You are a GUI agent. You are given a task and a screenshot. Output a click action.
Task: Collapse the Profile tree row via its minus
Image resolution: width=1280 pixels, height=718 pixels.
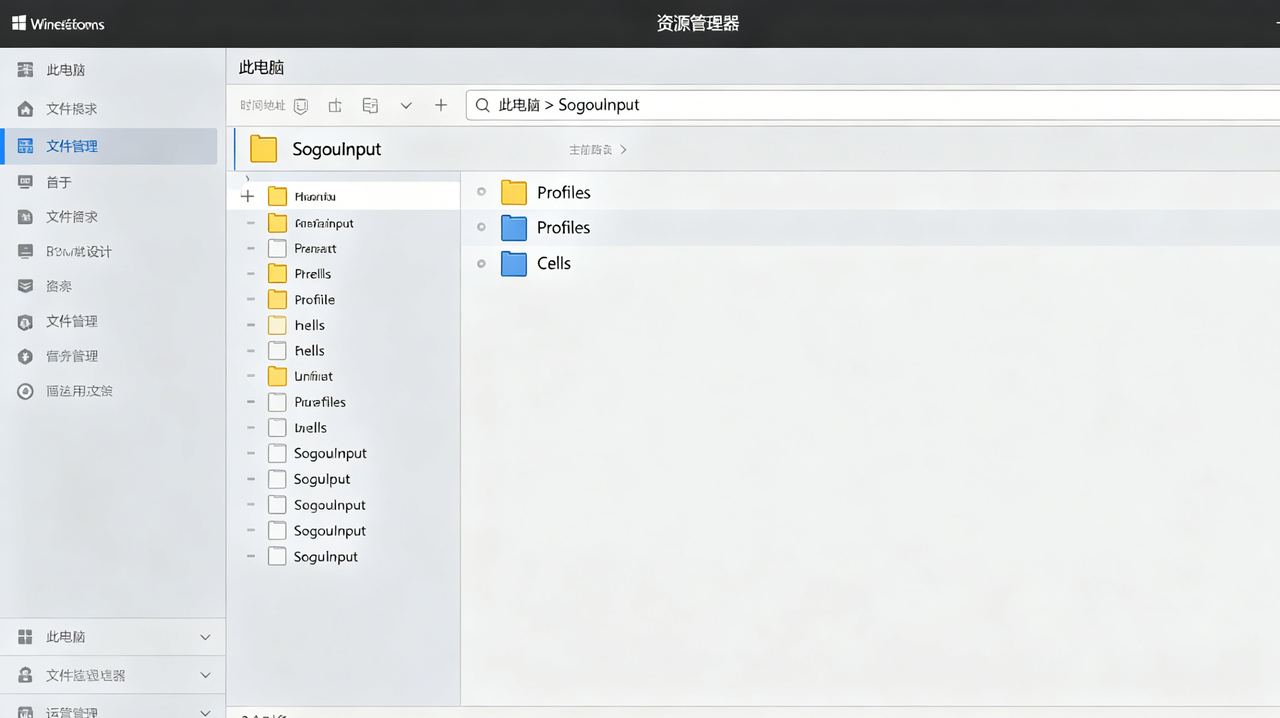[x=250, y=299]
